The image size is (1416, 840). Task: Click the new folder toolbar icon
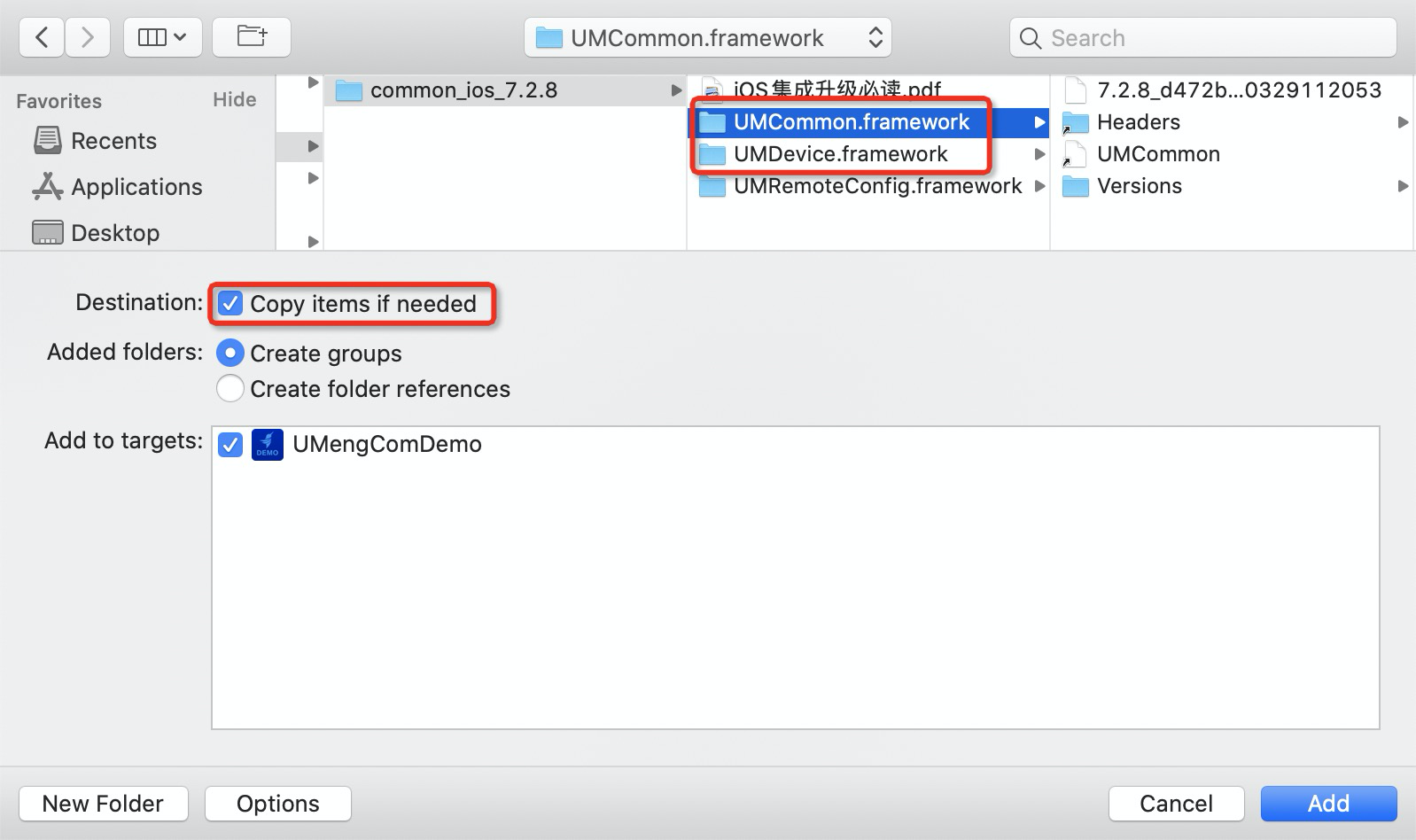coord(252,37)
